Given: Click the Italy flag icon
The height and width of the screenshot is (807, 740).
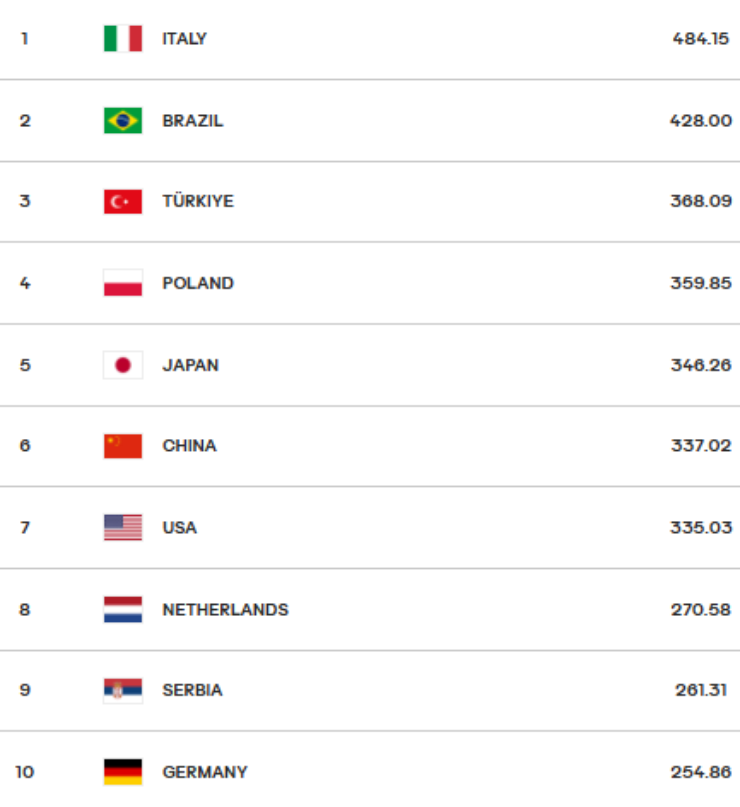Looking at the screenshot, I should tap(123, 39).
